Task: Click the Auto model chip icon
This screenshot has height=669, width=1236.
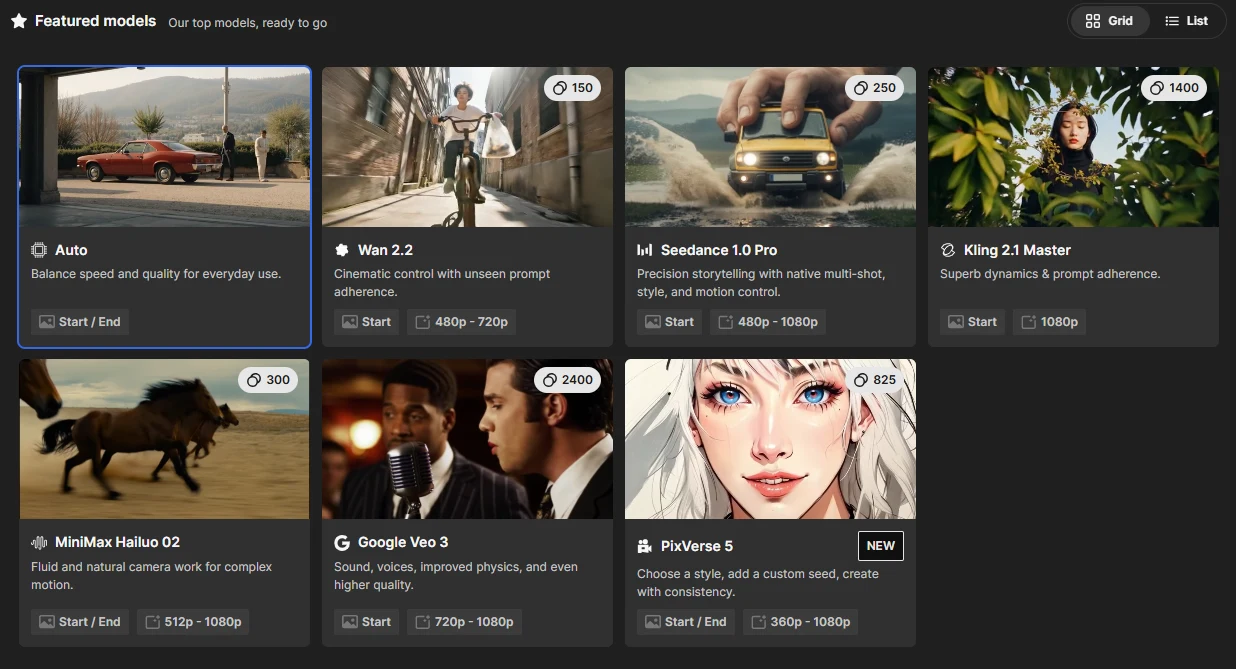Action: (39, 250)
